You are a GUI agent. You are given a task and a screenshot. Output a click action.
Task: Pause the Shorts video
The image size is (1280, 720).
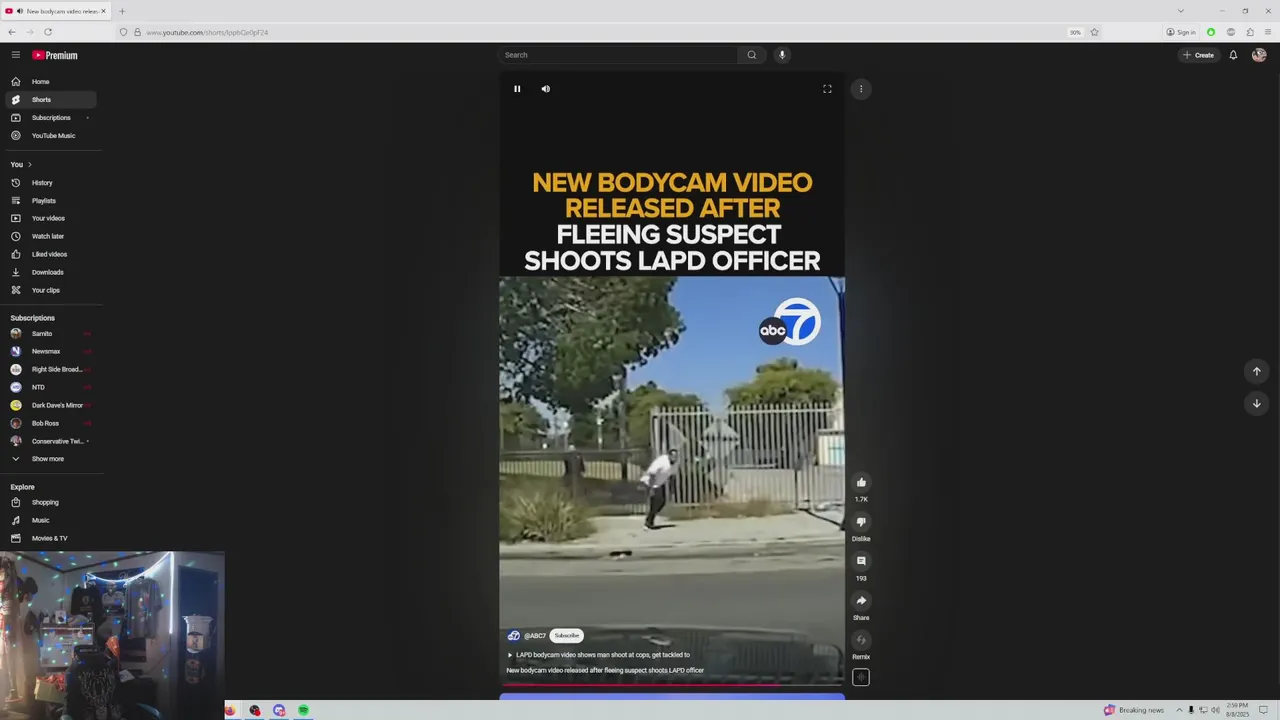[x=517, y=89]
